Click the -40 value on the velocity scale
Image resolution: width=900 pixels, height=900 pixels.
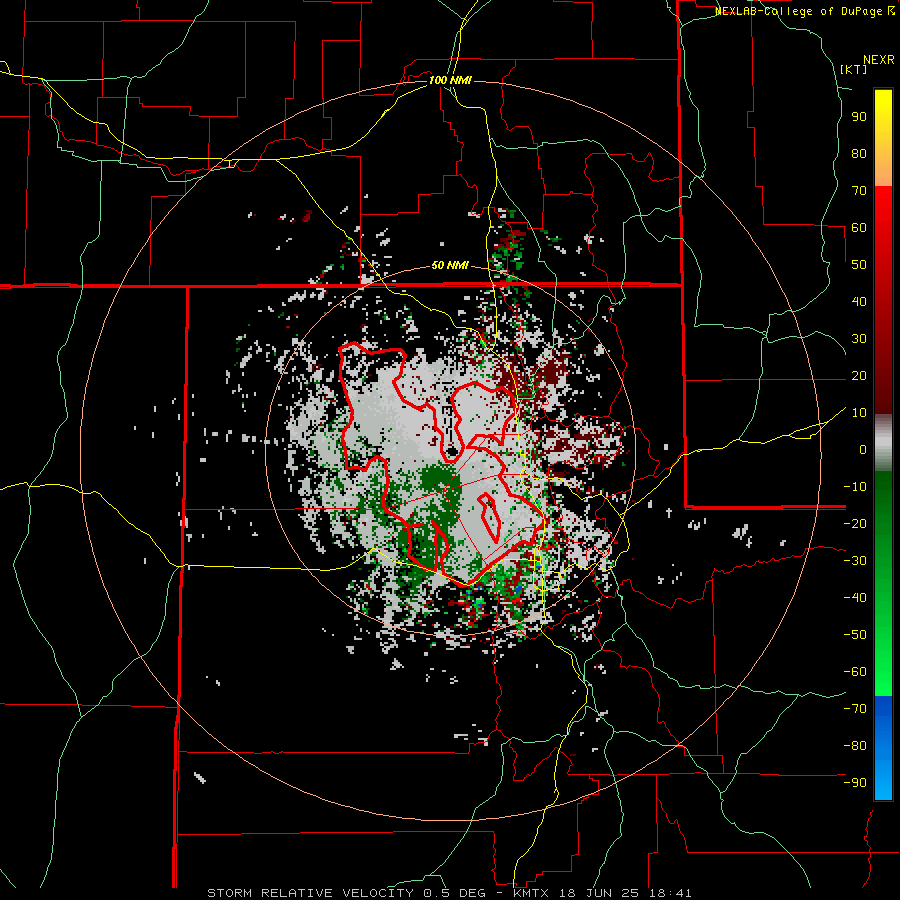pyautogui.click(x=855, y=598)
